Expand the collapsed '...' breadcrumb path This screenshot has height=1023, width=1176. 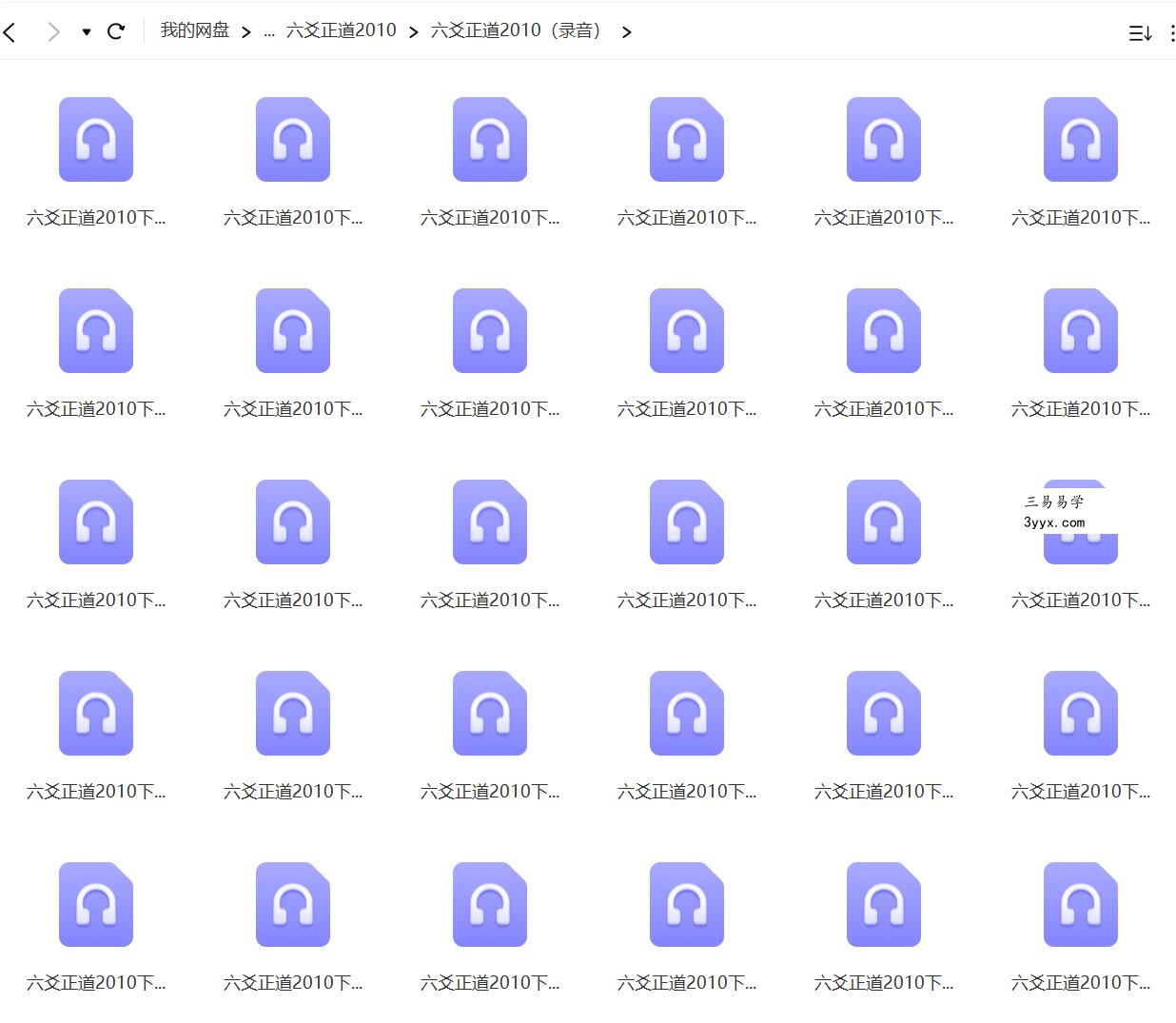tap(269, 31)
